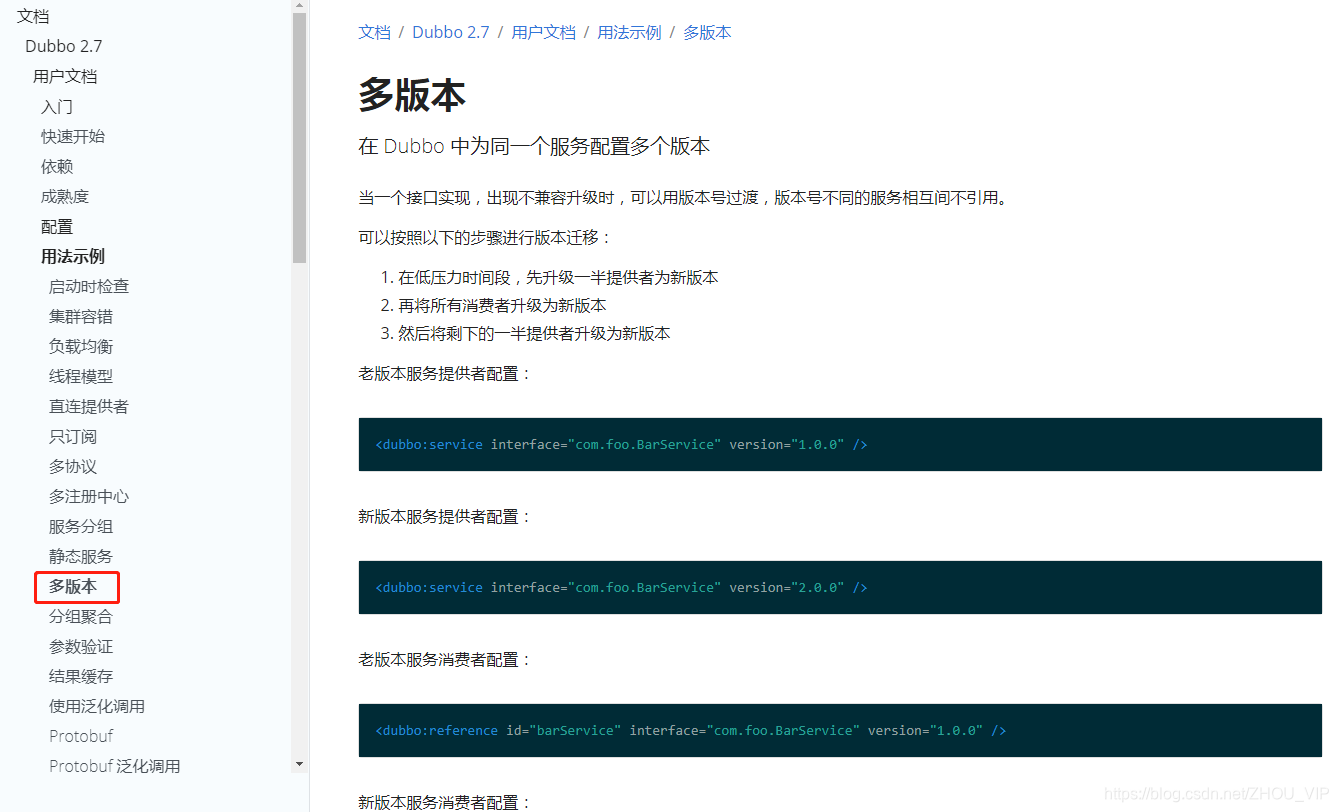Click the 新版本服务消费者配置 label

coord(446,802)
